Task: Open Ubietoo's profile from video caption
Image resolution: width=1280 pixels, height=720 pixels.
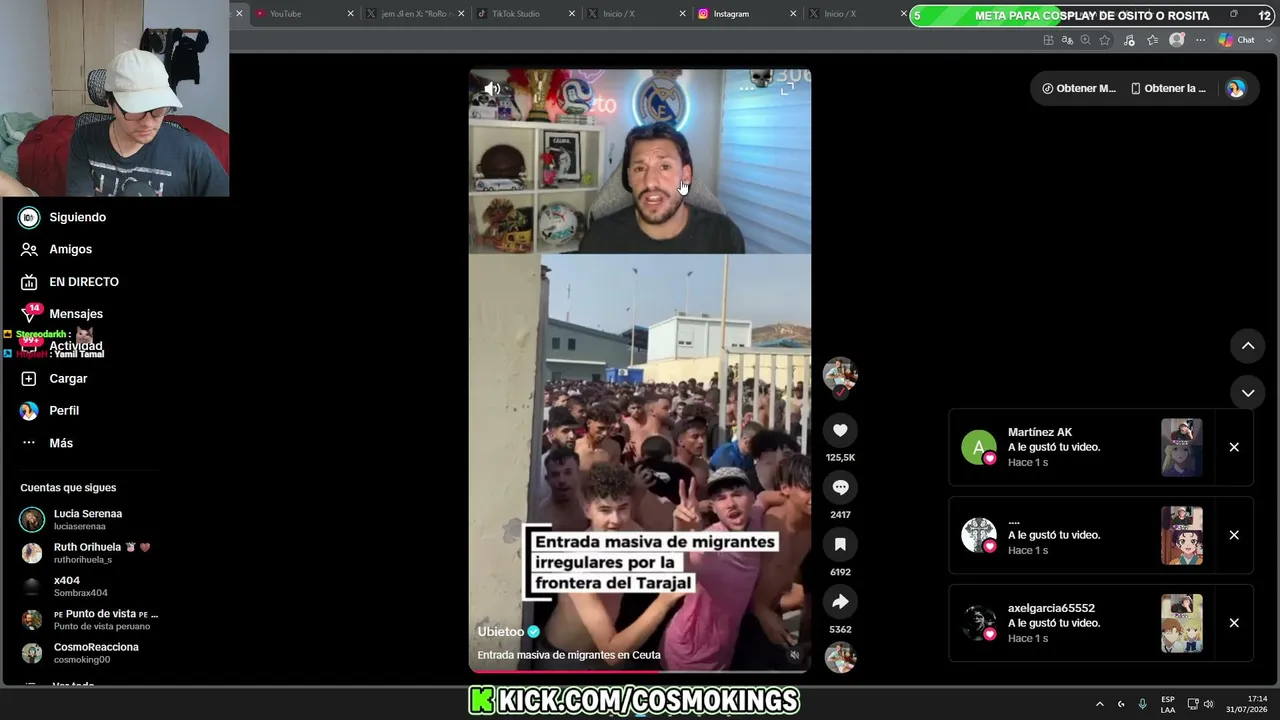Action: click(x=501, y=632)
